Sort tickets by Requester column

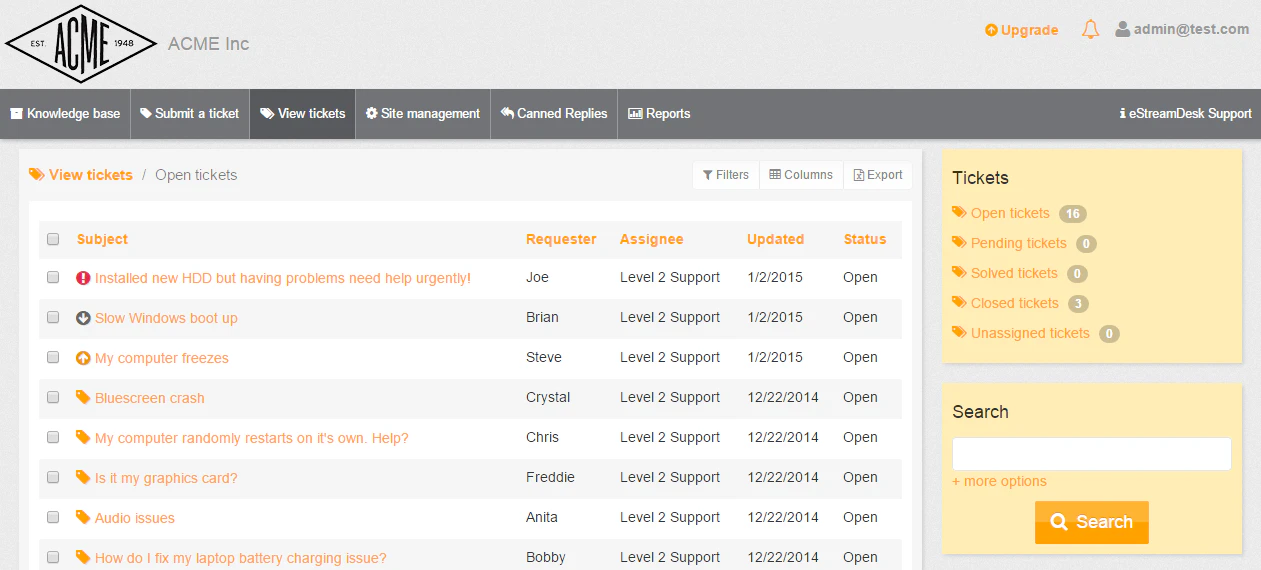(x=561, y=239)
